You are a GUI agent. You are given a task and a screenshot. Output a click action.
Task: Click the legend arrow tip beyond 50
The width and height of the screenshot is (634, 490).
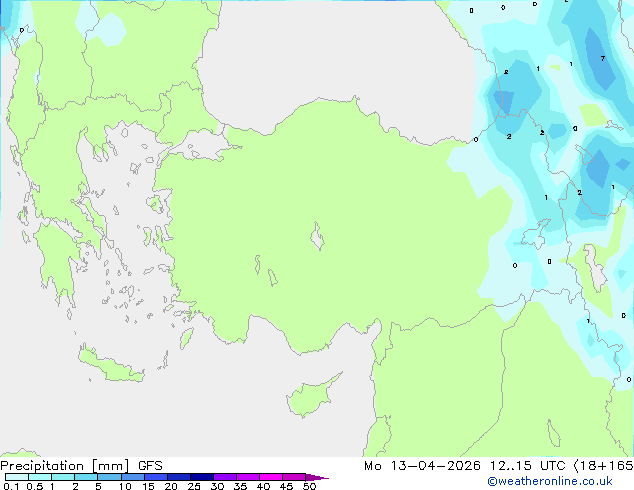point(317,477)
